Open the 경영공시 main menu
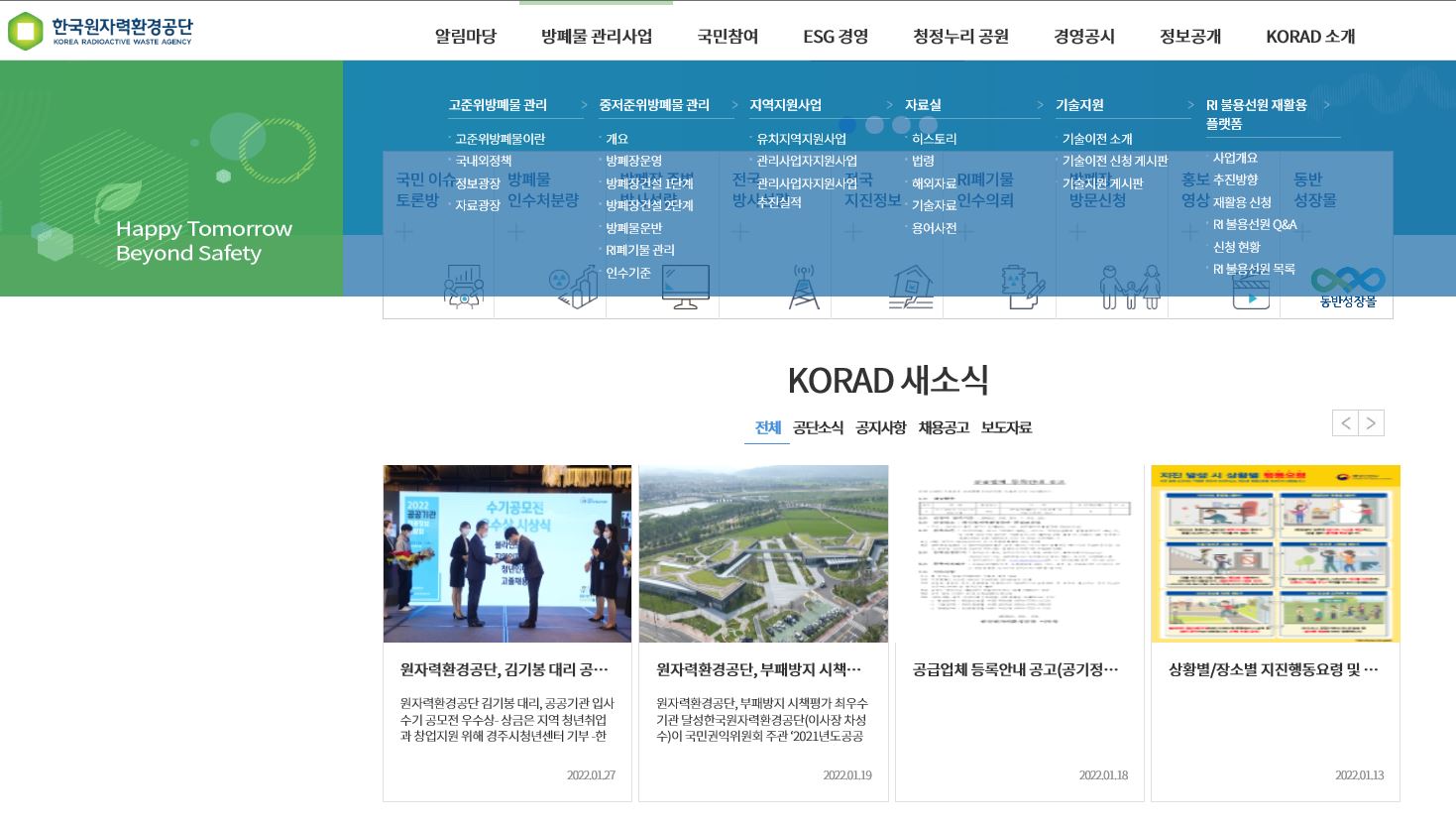This screenshot has height=829, width=1456. pos(1084,37)
